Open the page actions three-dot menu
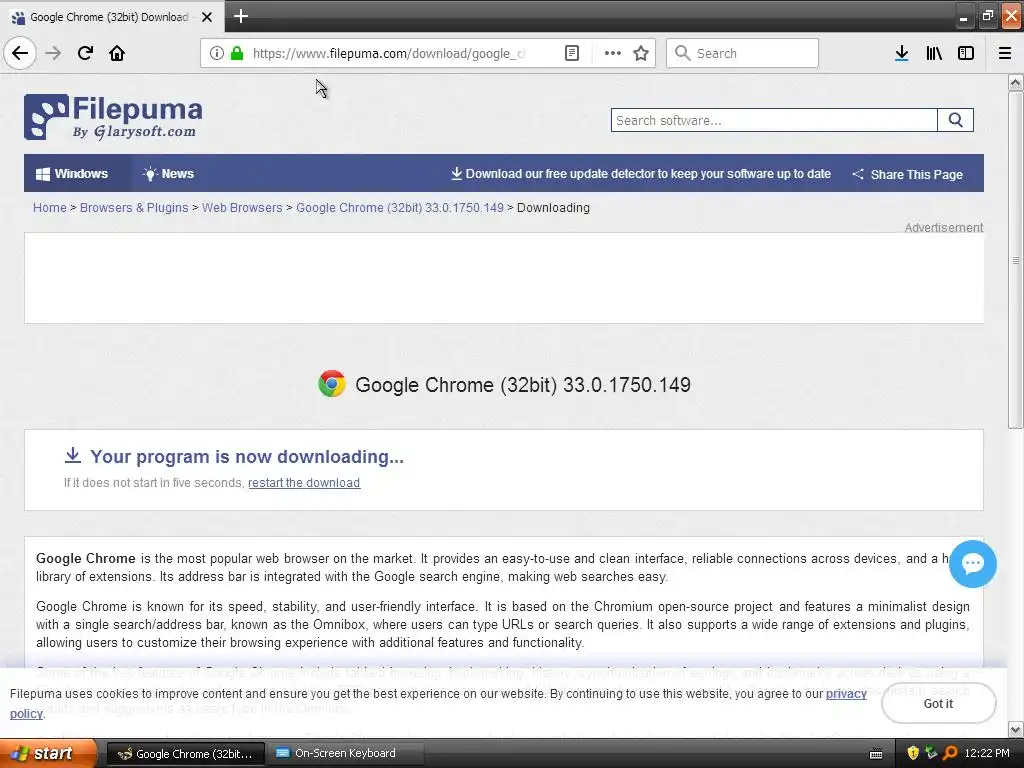The height and width of the screenshot is (768, 1024). tap(613, 53)
